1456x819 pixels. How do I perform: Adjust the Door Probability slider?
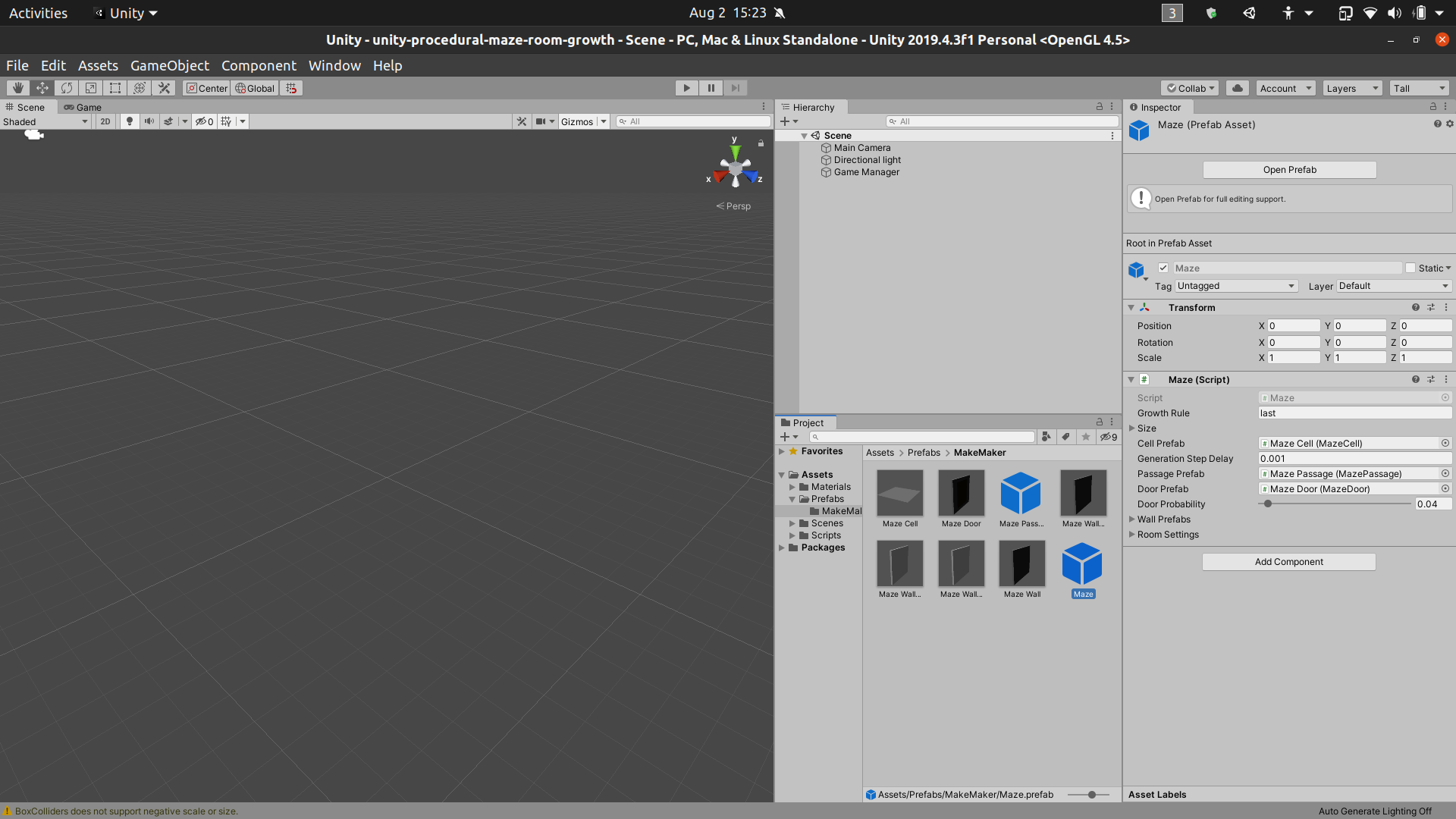(1267, 504)
